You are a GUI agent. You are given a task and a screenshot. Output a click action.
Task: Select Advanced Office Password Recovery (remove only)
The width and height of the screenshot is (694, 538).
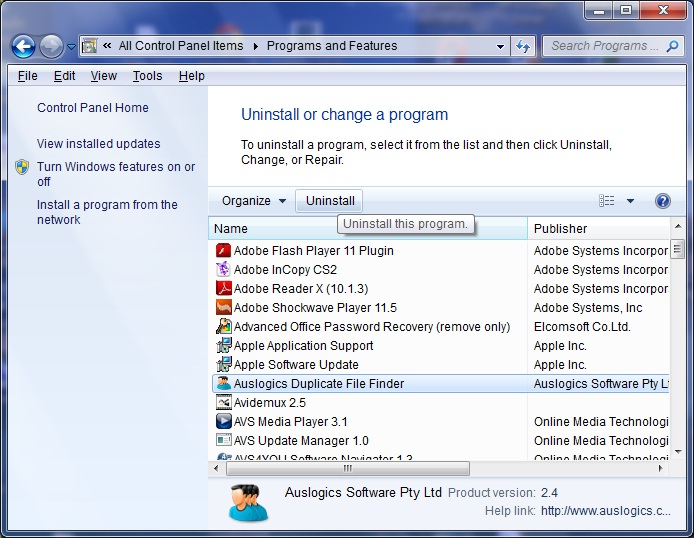tap(372, 327)
